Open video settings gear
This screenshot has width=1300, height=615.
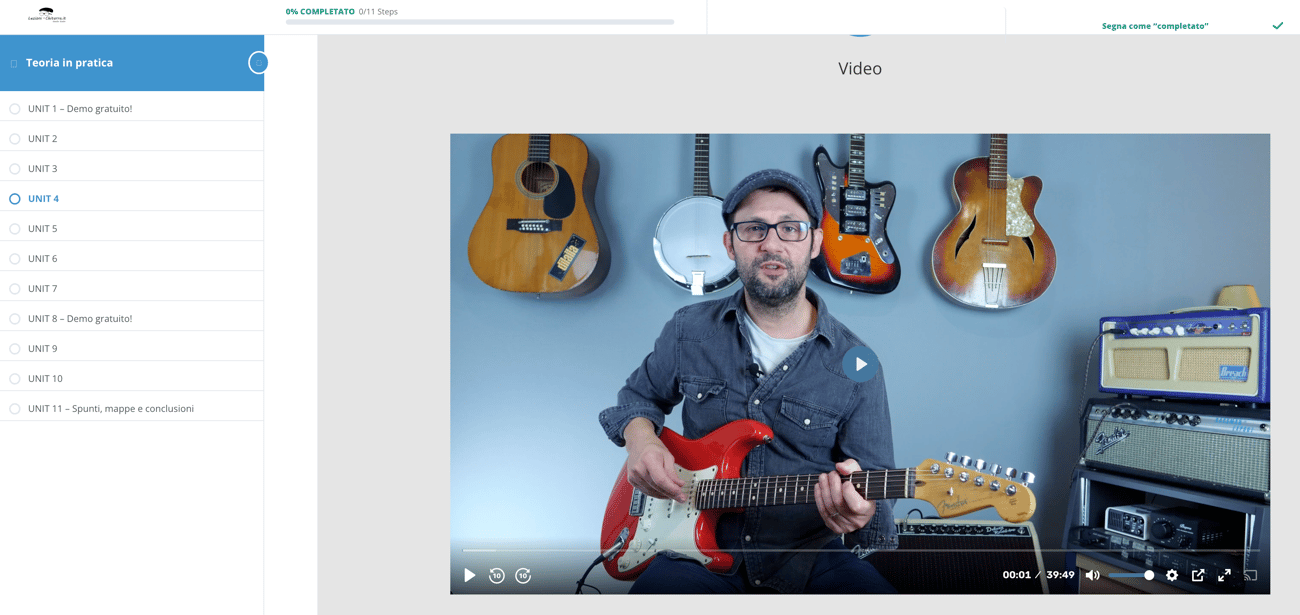(x=1172, y=575)
